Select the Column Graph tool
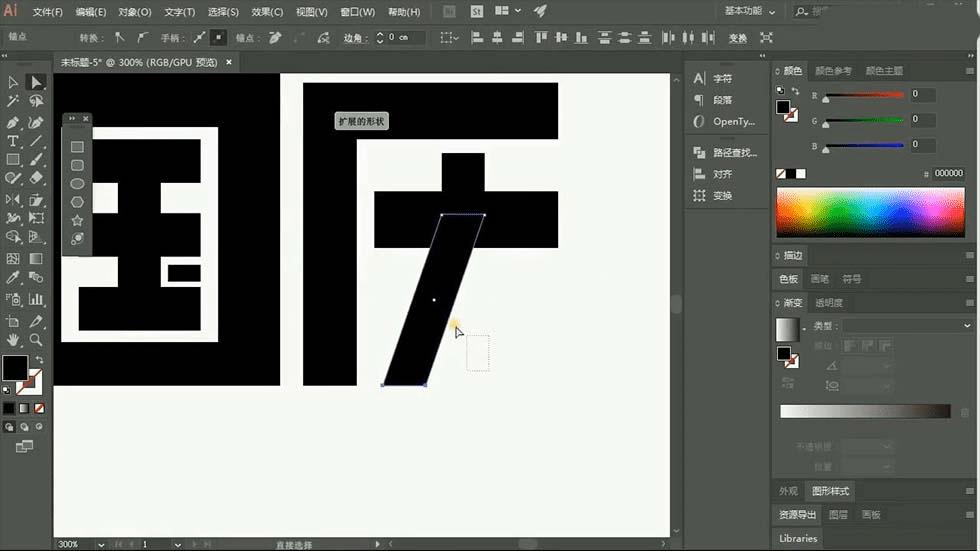The image size is (980, 551). click(x=36, y=299)
